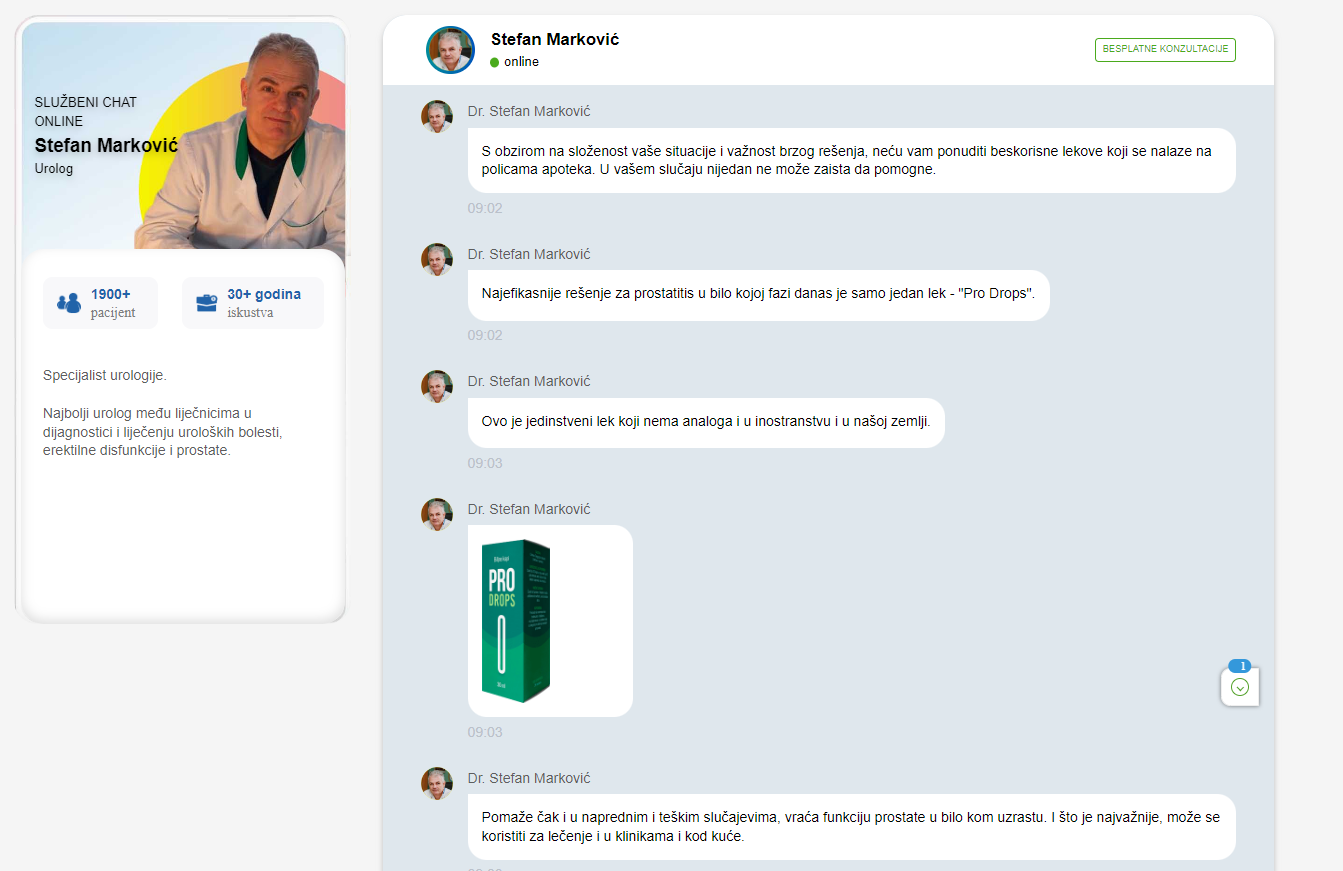Click the avatar beside the product image message
This screenshot has height=871, width=1343.
pos(437,514)
